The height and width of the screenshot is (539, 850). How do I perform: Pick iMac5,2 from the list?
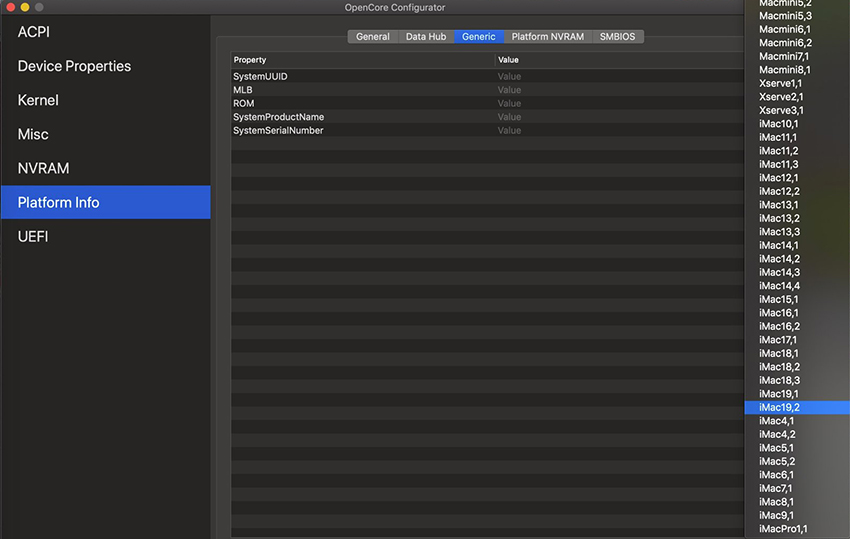click(x=797, y=461)
